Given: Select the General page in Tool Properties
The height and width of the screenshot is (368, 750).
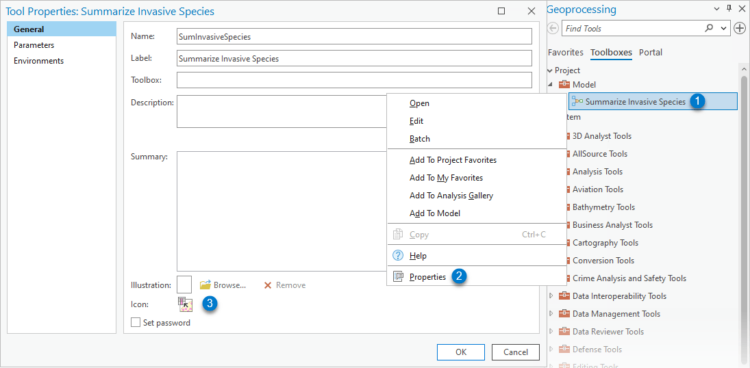Looking at the screenshot, I should pos(62,29).
